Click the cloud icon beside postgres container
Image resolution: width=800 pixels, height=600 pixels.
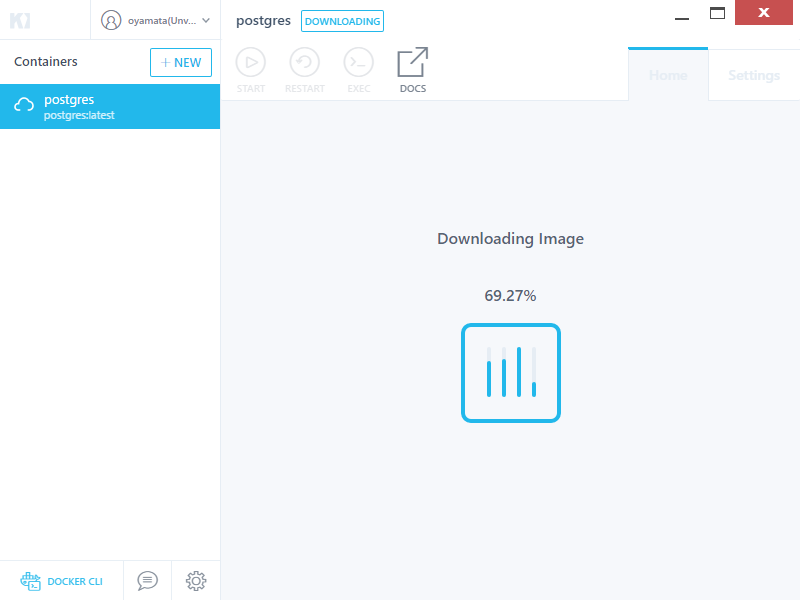(x=23, y=105)
